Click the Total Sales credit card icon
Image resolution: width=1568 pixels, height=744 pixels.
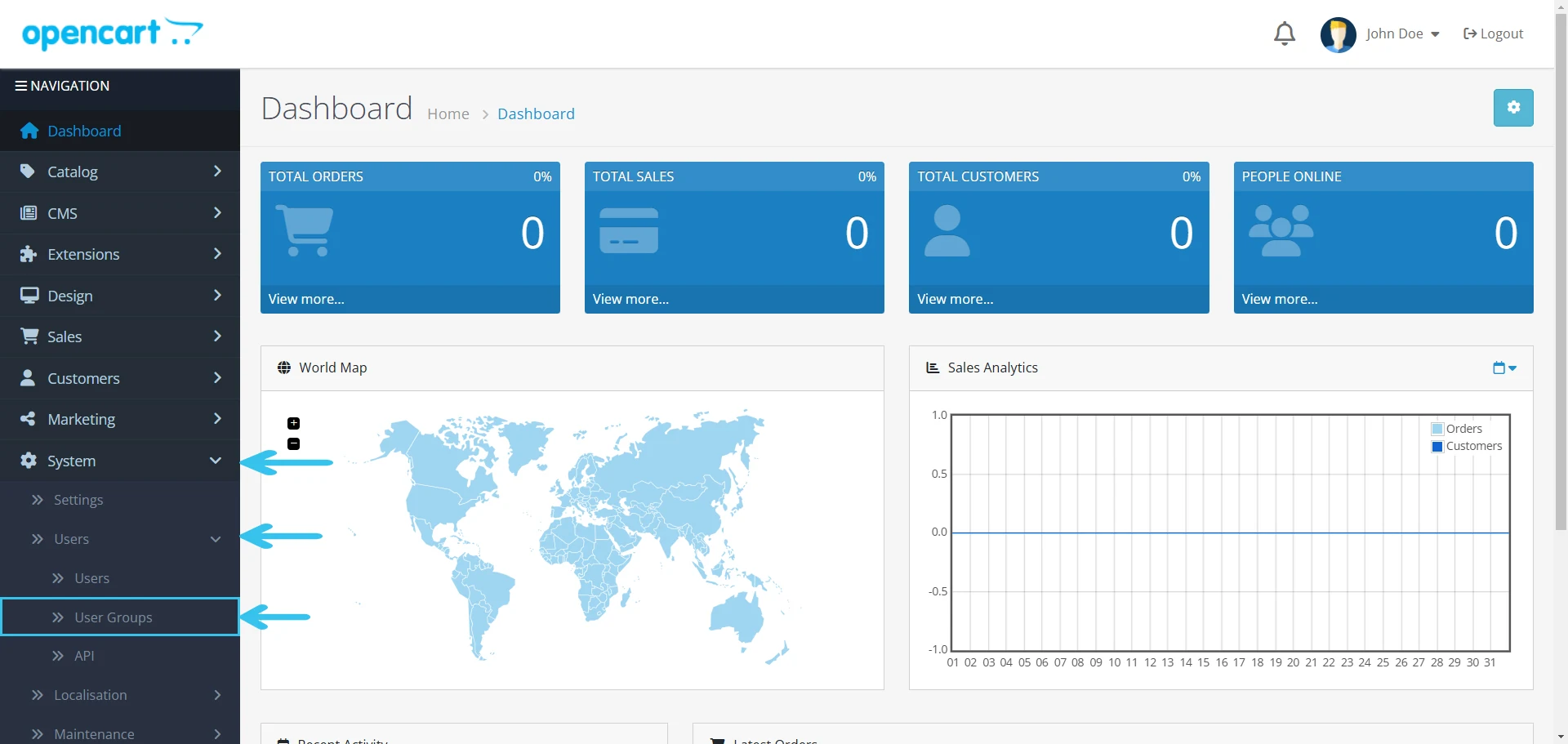coord(628,231)
